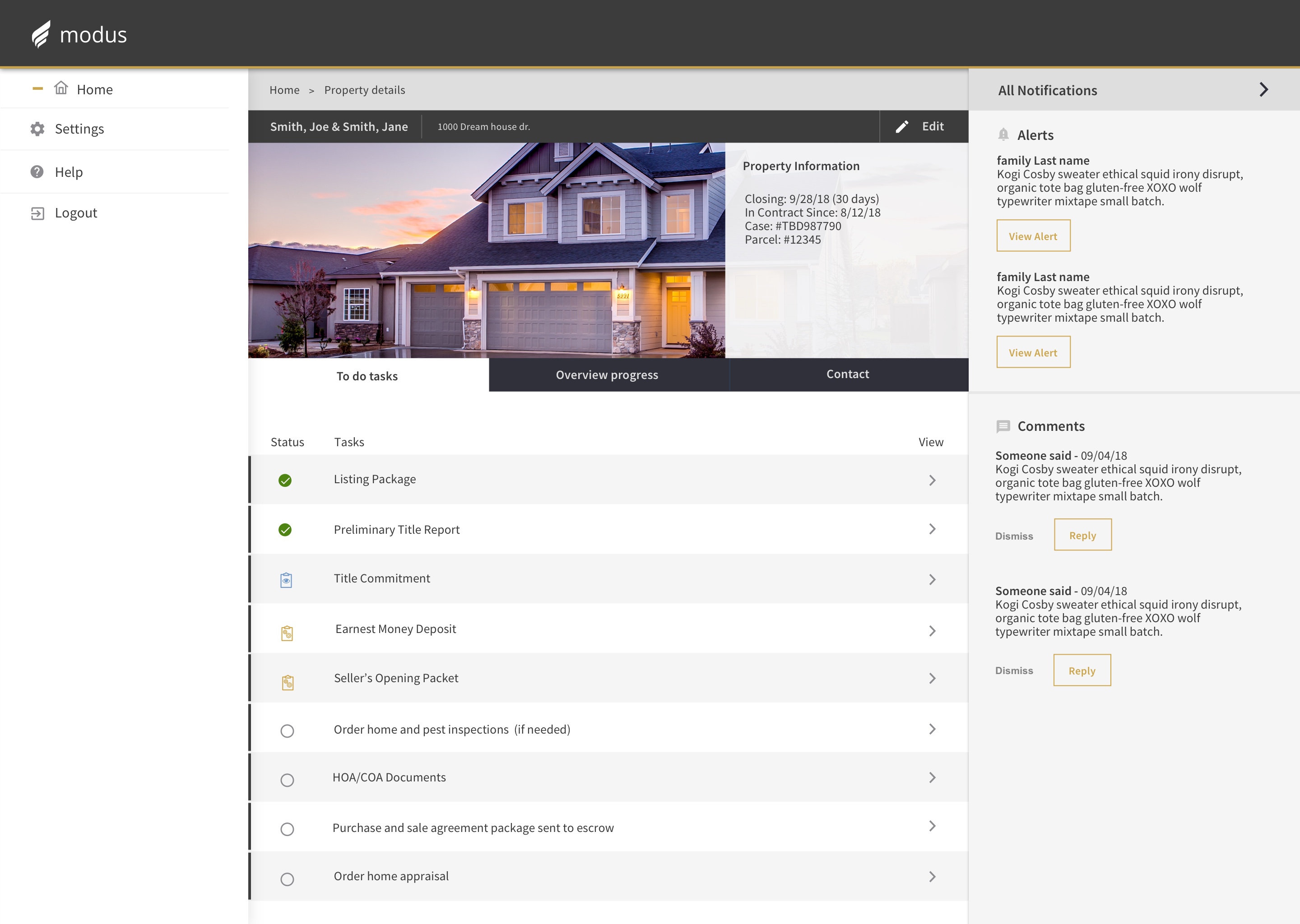The image size is (1300, 924).
Task: Click the Preliminary Title Report task name
Action: pyautogui.click(x=397, y=529)
